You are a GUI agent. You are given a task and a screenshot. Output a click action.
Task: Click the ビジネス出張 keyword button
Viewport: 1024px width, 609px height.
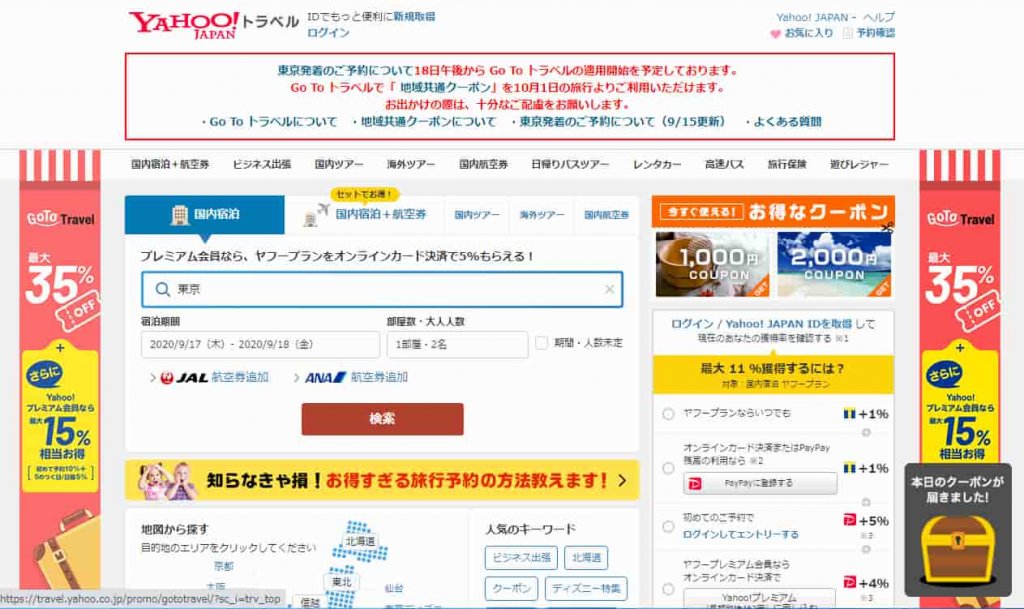521,558
